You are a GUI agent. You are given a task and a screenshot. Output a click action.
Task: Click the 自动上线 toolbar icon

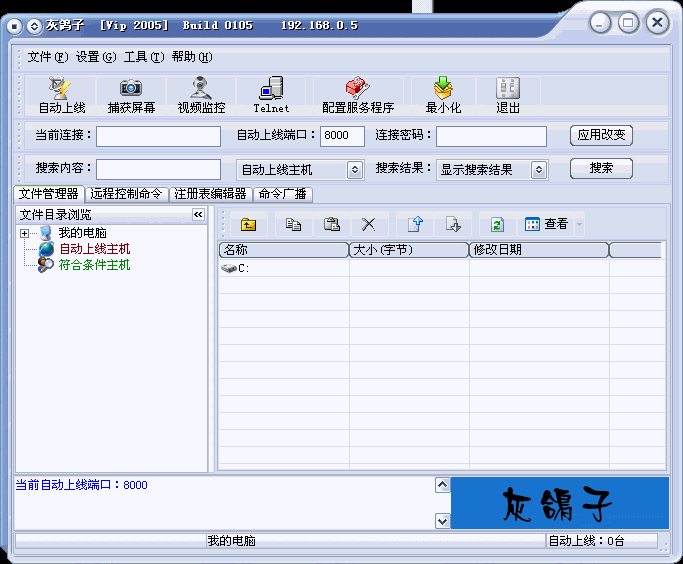[x=63, y=89]
